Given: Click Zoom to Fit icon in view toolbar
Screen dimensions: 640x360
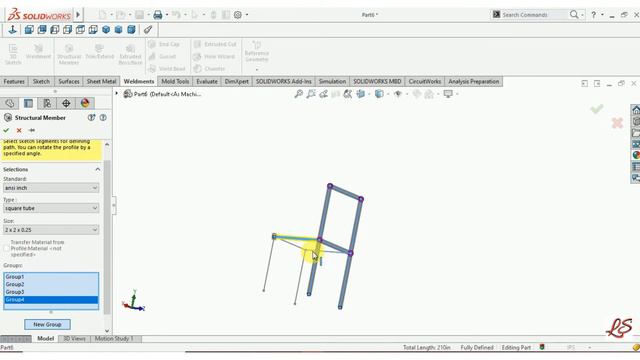Looking at the screenshot, I should tap(298, 94).
